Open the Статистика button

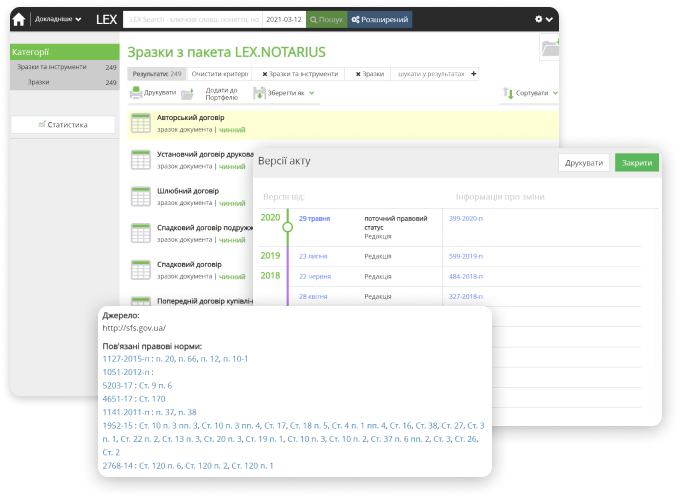point(63,125)
